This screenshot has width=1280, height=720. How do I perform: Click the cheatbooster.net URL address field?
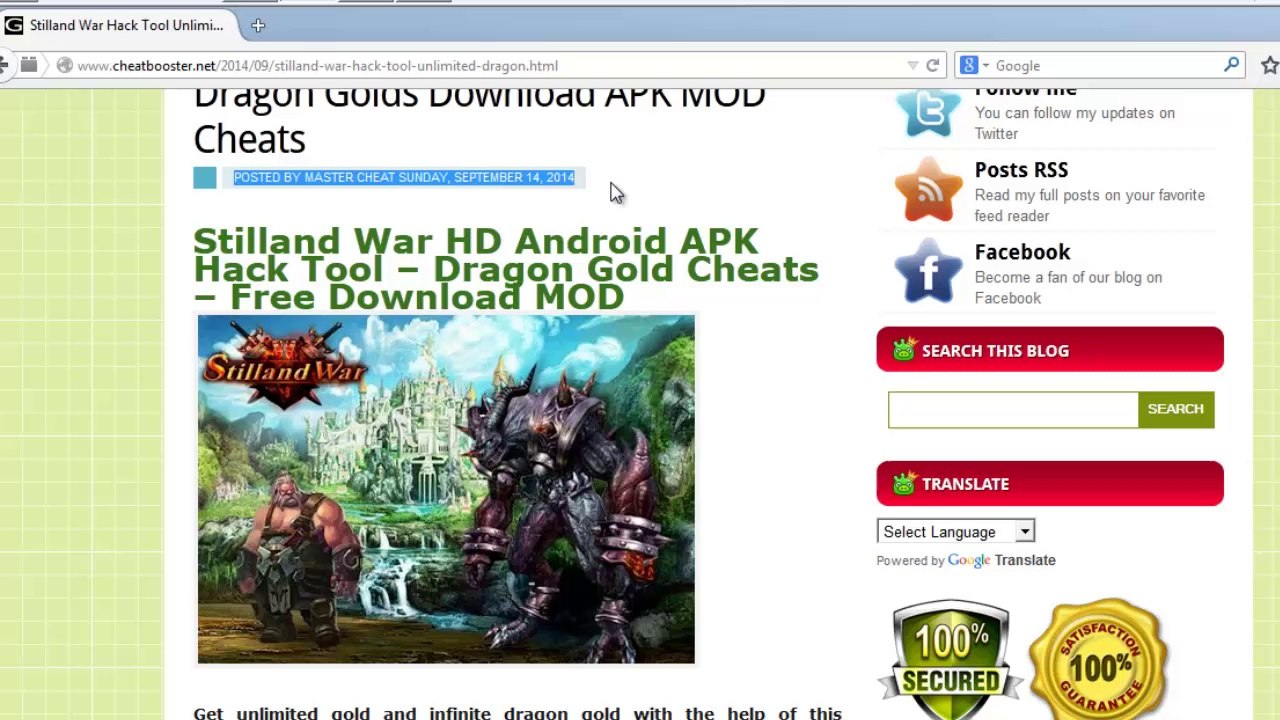coord(480,66)
